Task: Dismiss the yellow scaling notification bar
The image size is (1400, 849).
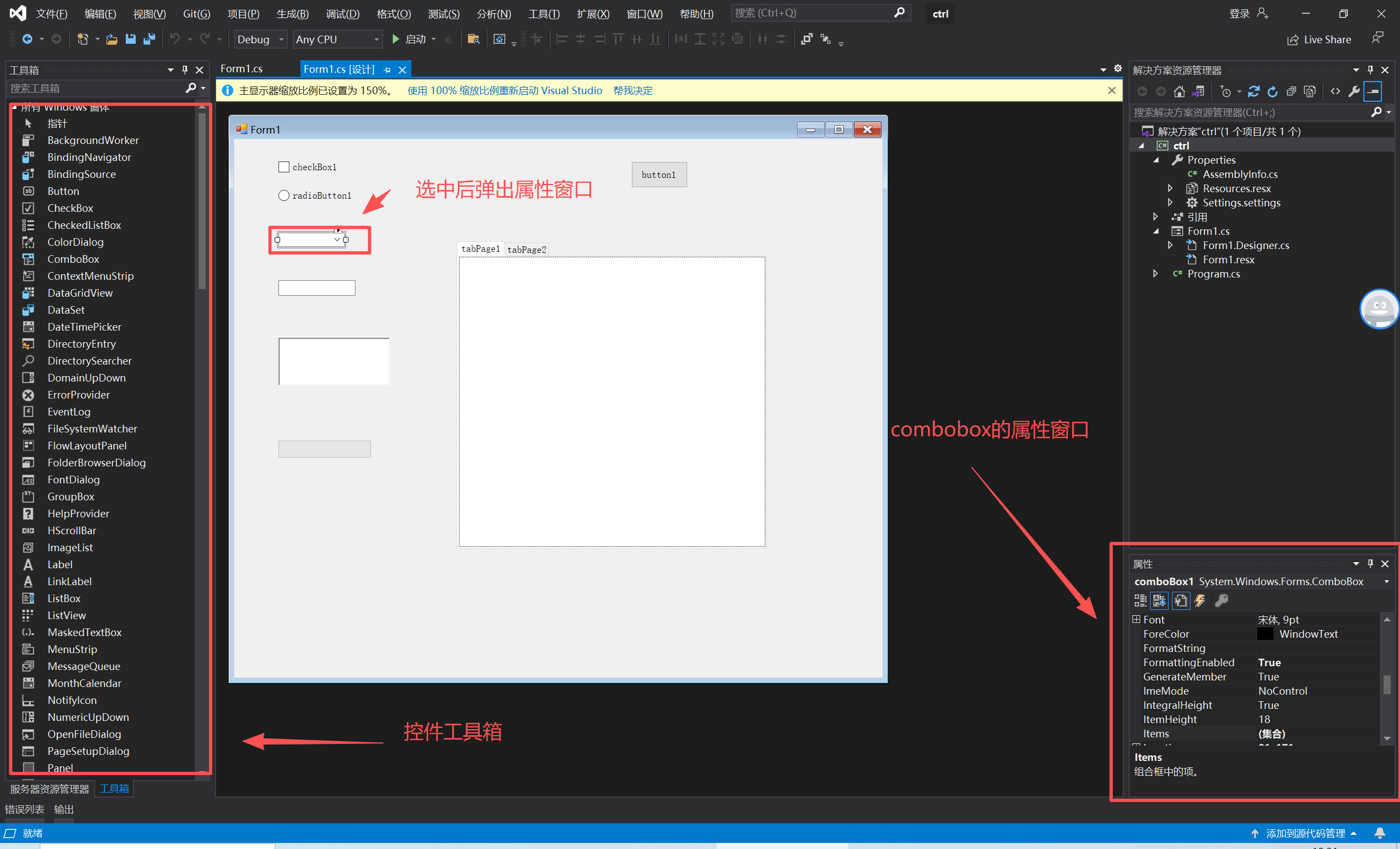Action: (1112, 90)
